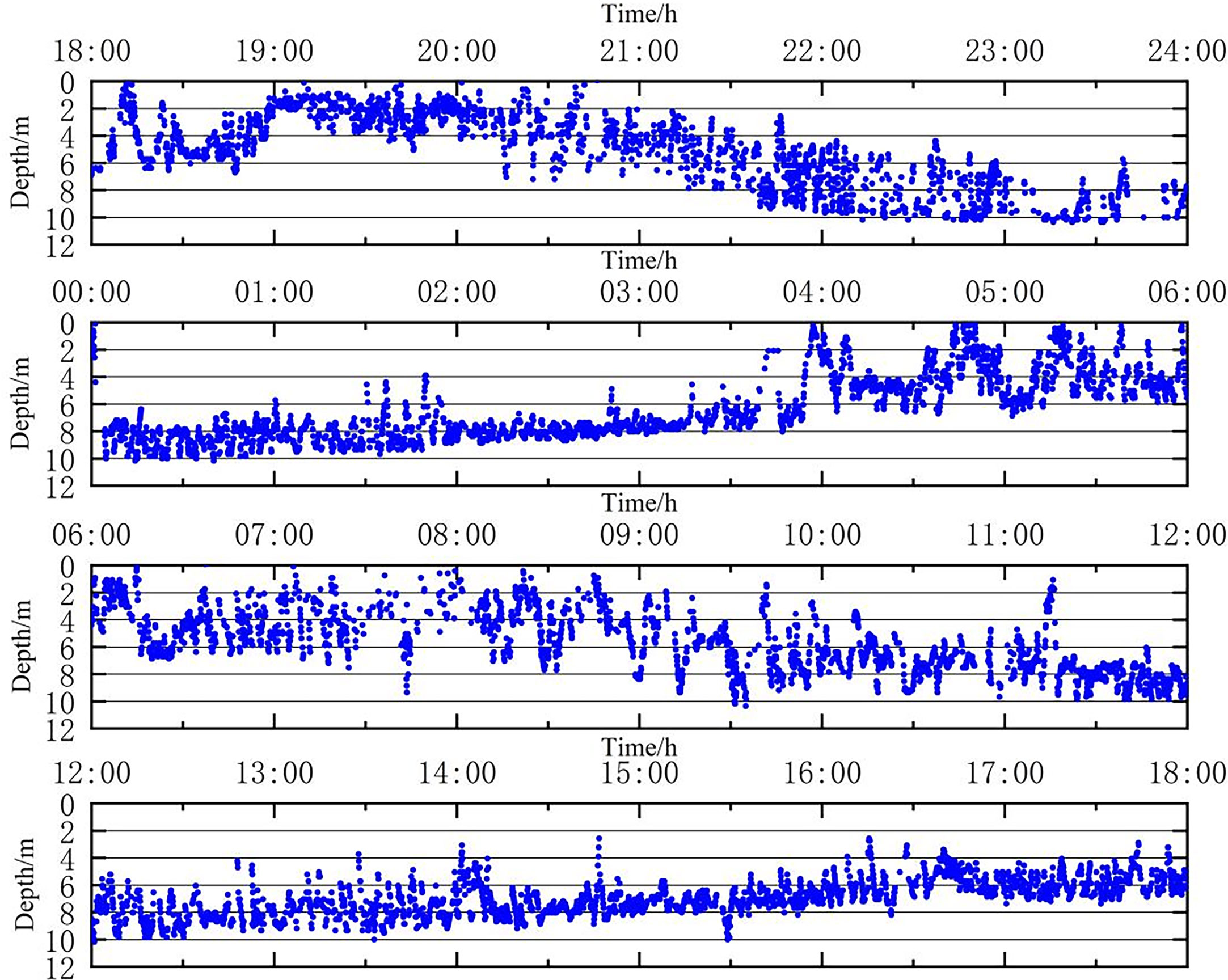Click the 11:00 time label
Viewport: 1228px width, 980px height.
(x=1005, y=535)
